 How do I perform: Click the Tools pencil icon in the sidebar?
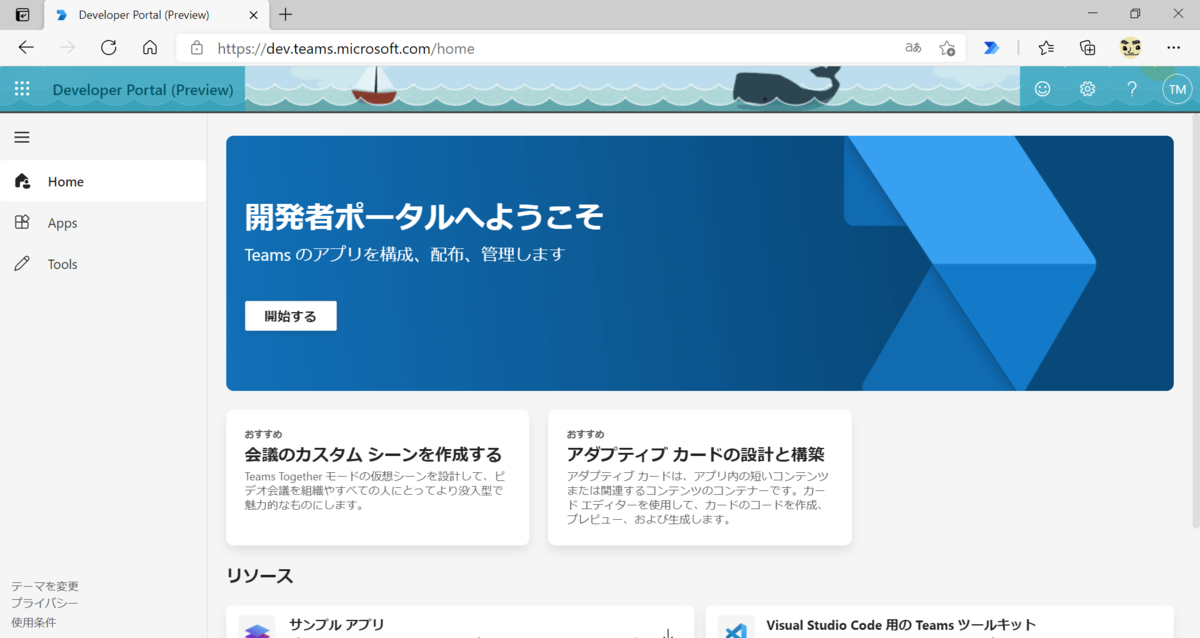tap(22, 264)
